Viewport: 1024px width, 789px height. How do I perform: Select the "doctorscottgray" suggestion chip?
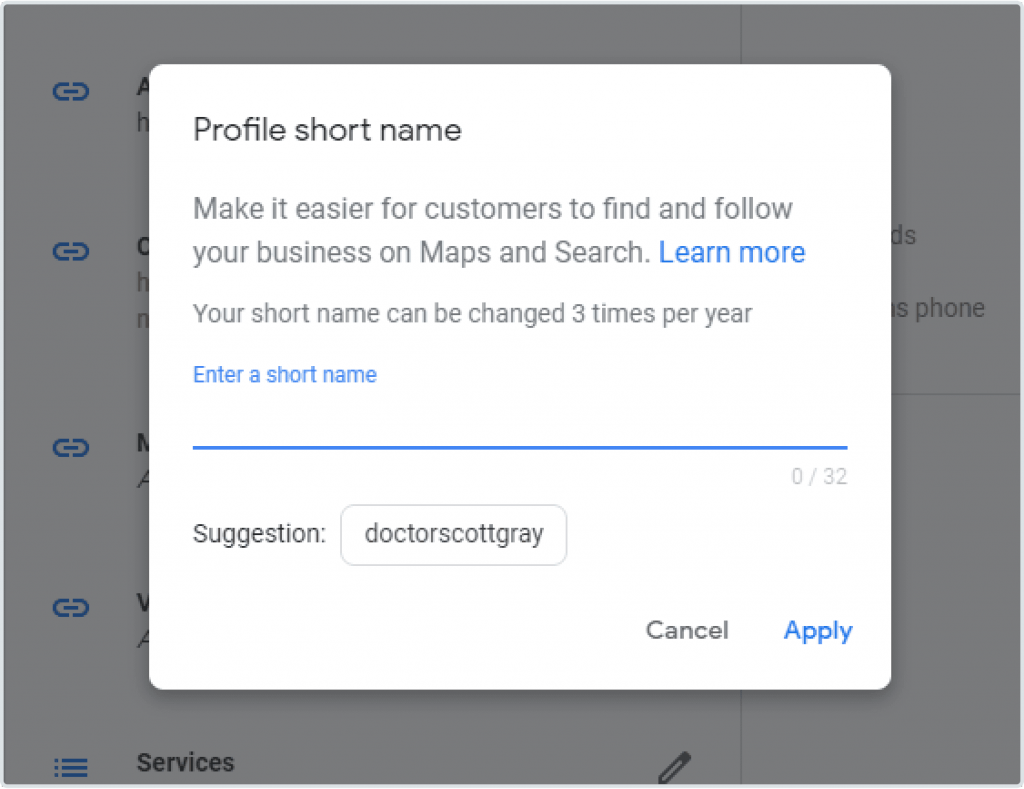pyautogui.click(x=453, y=535)
